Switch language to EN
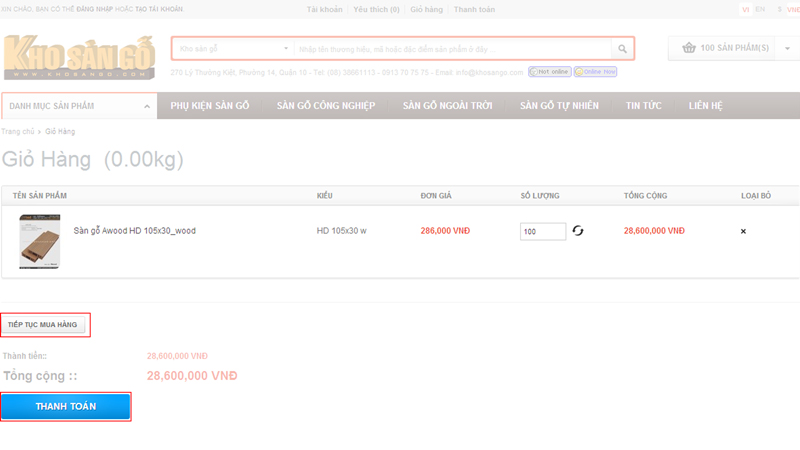The image size is (800, 450). pyautogui.click(x=761, y=9)
